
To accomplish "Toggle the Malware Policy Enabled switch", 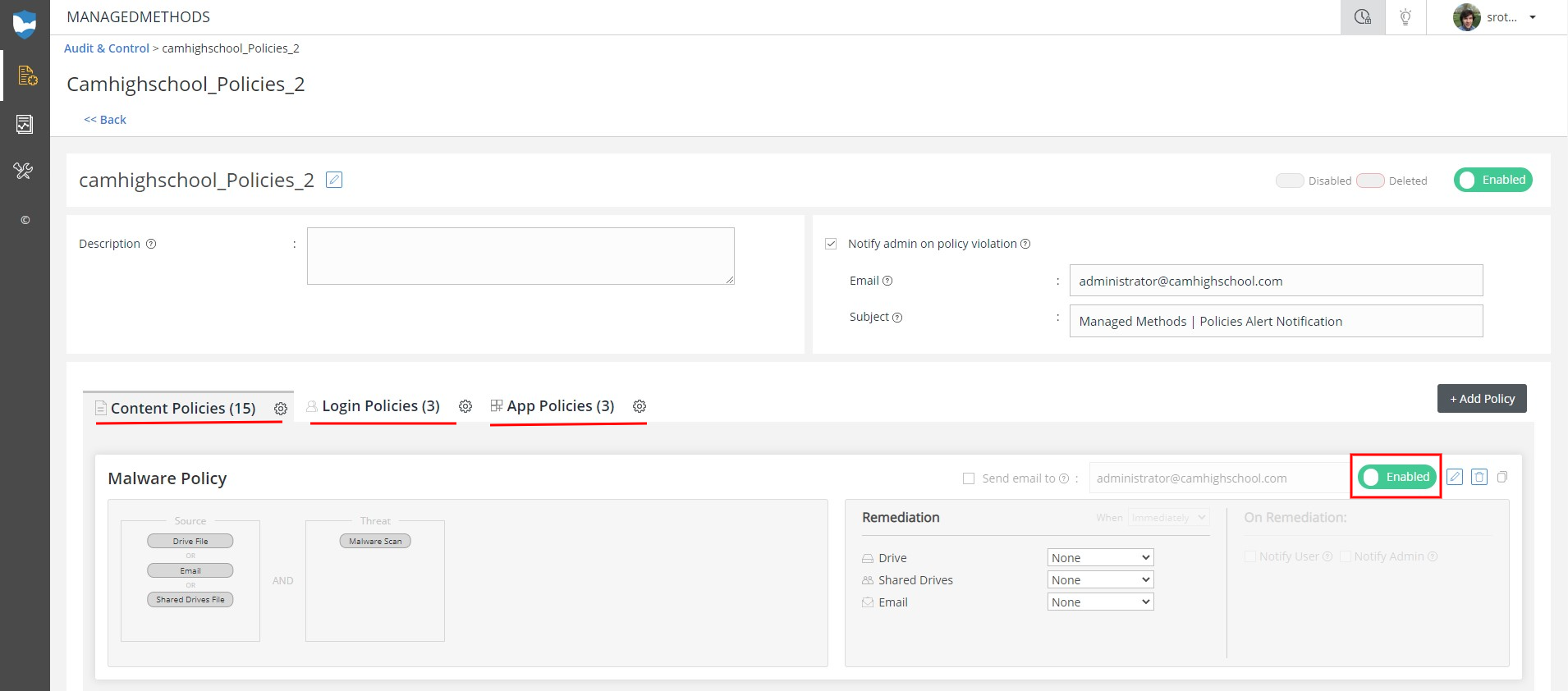I will tap(1396, 477).
